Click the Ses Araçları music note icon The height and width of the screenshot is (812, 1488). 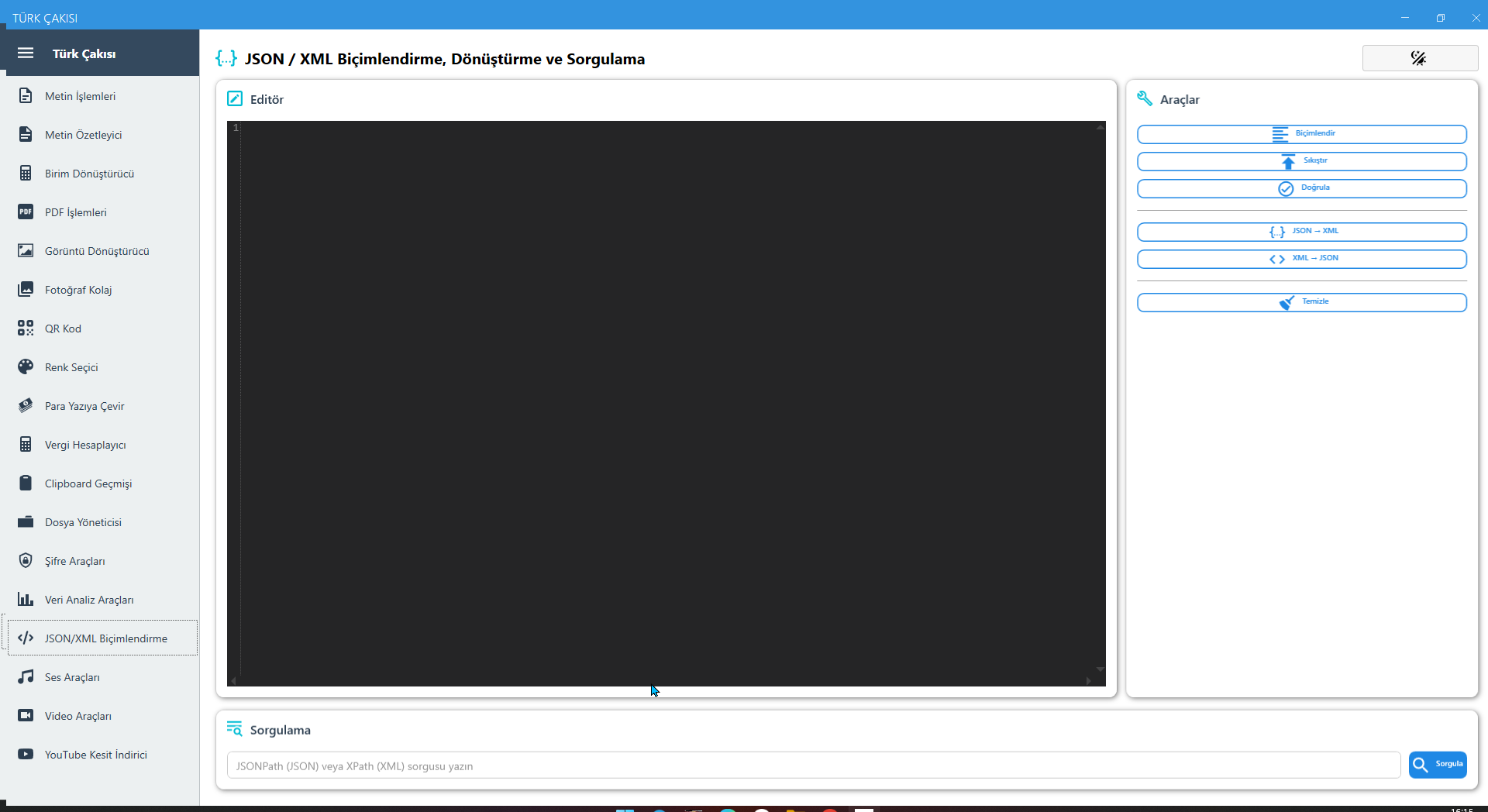[26, 677]
